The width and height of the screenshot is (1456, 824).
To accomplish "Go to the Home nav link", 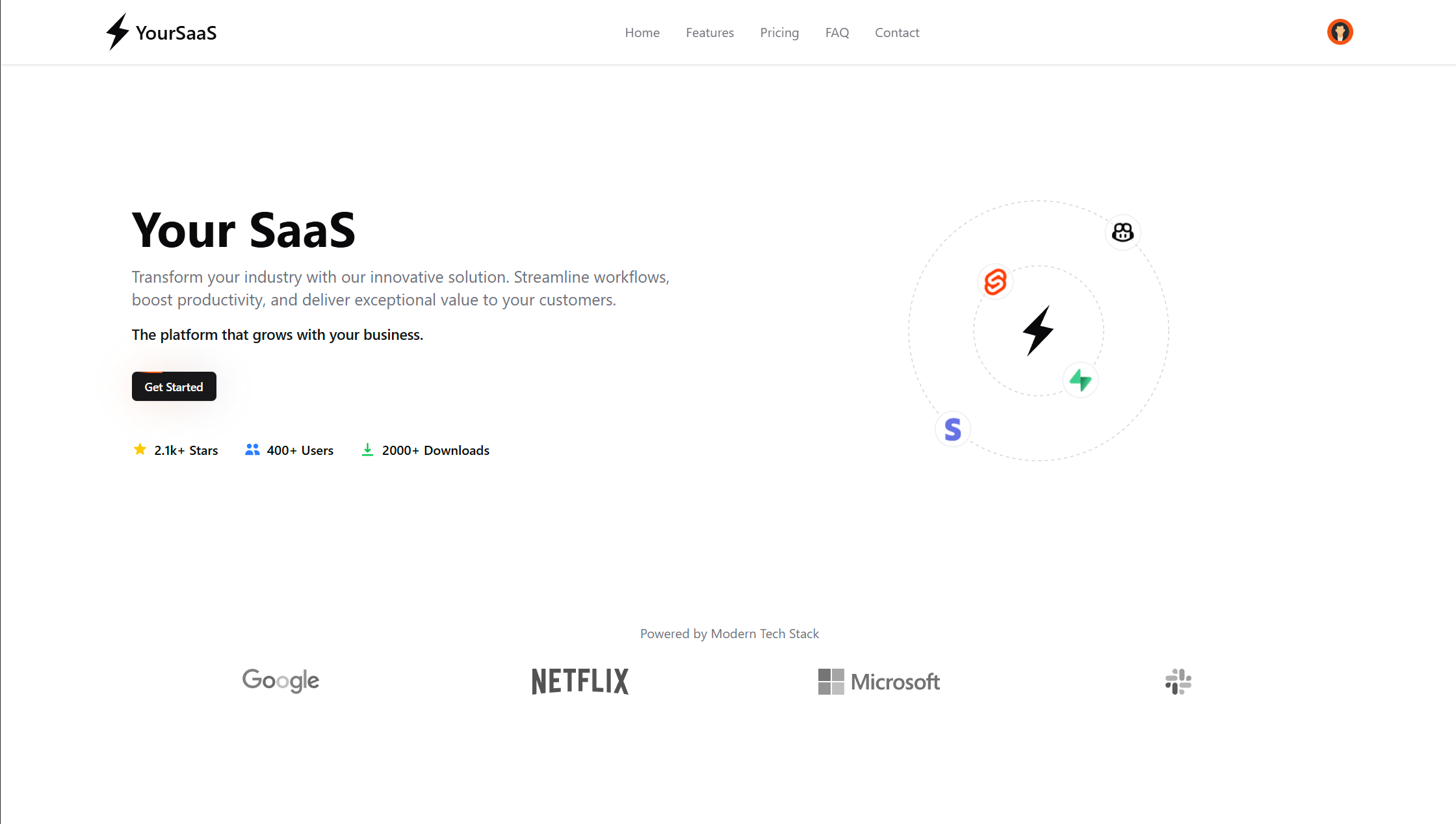I will 642,32.
